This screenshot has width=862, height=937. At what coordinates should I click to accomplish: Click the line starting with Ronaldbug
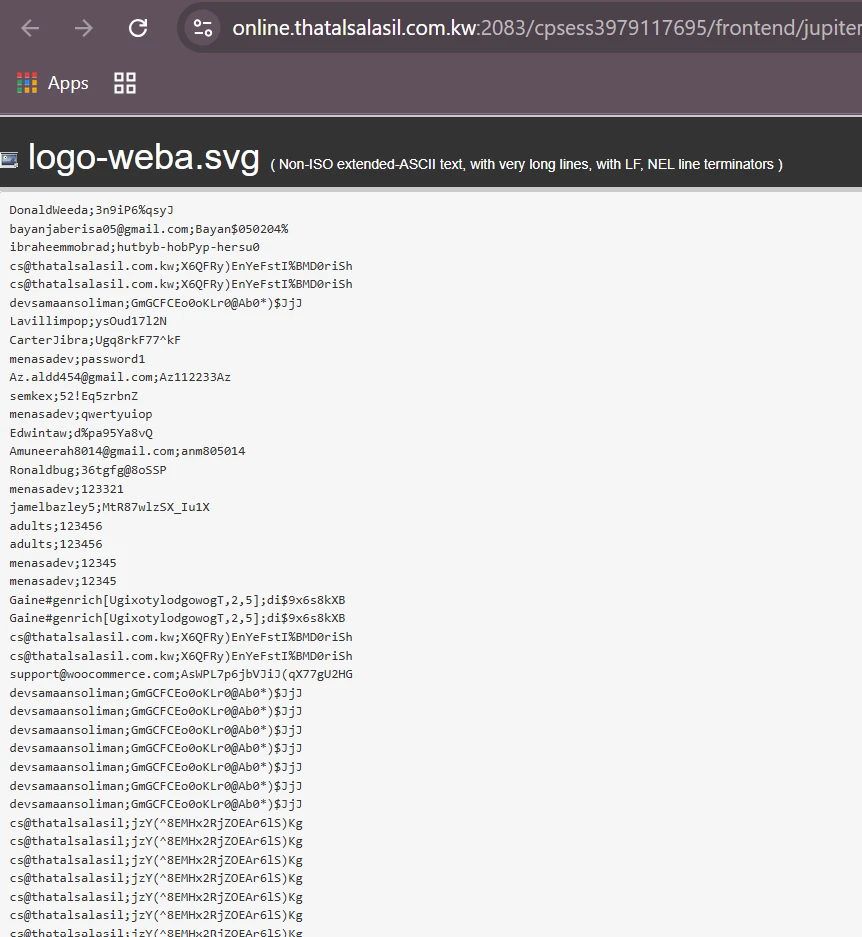point(88,470)
